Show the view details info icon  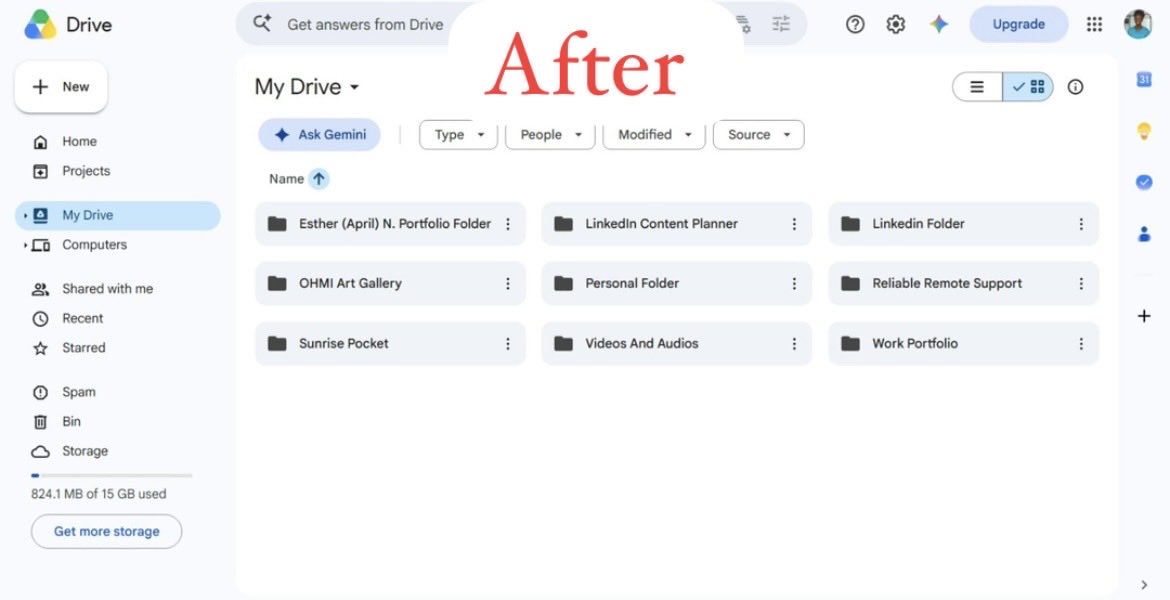click(x=1075, y=87)
